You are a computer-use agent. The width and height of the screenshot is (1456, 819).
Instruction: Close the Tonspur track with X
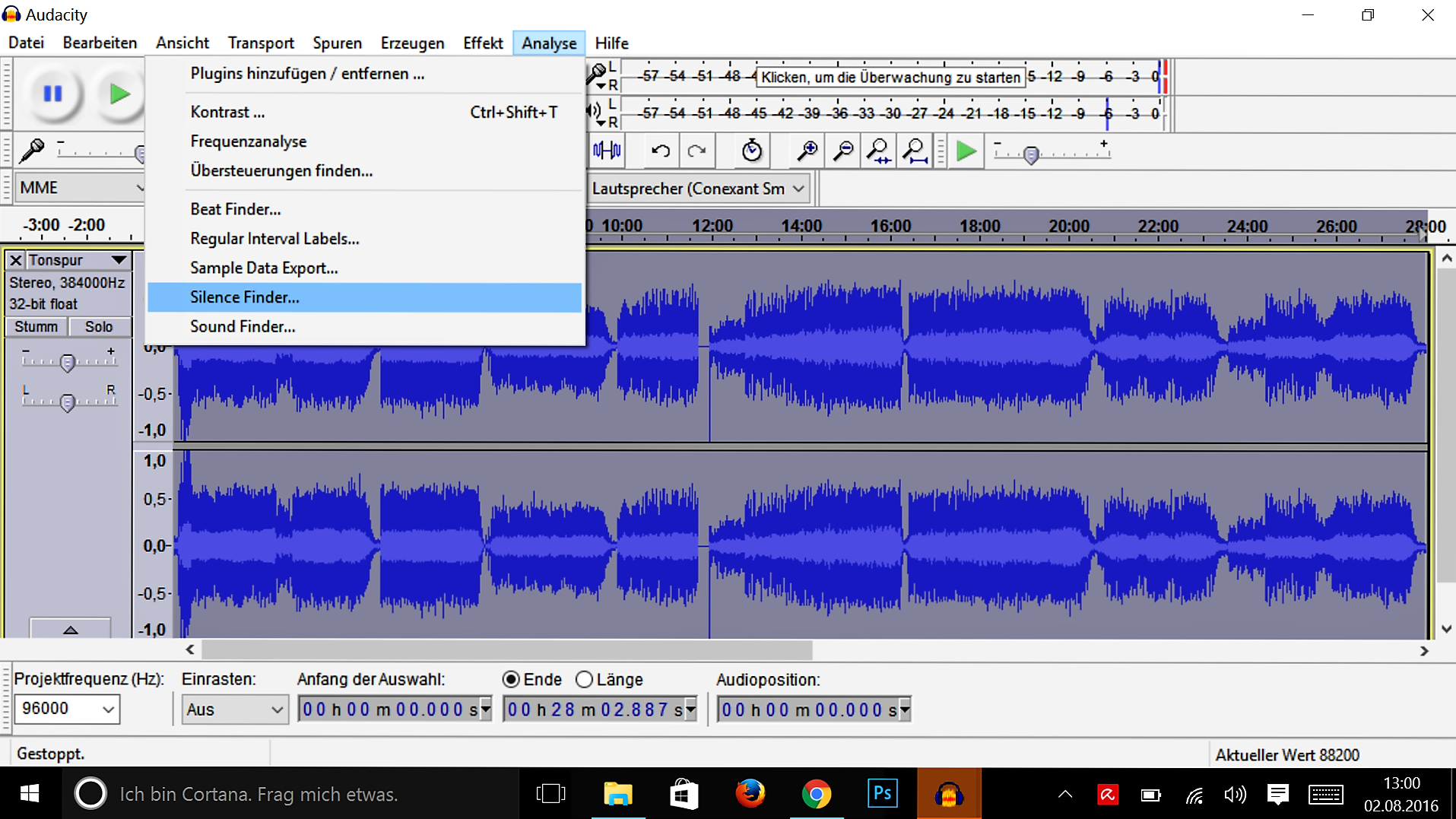pyautogui.click(x=15, y=260)
